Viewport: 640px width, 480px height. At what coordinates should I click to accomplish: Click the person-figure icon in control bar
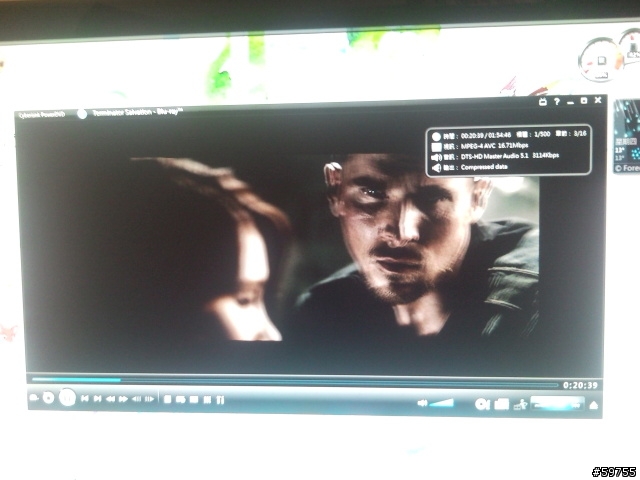(x=520, y=404)
